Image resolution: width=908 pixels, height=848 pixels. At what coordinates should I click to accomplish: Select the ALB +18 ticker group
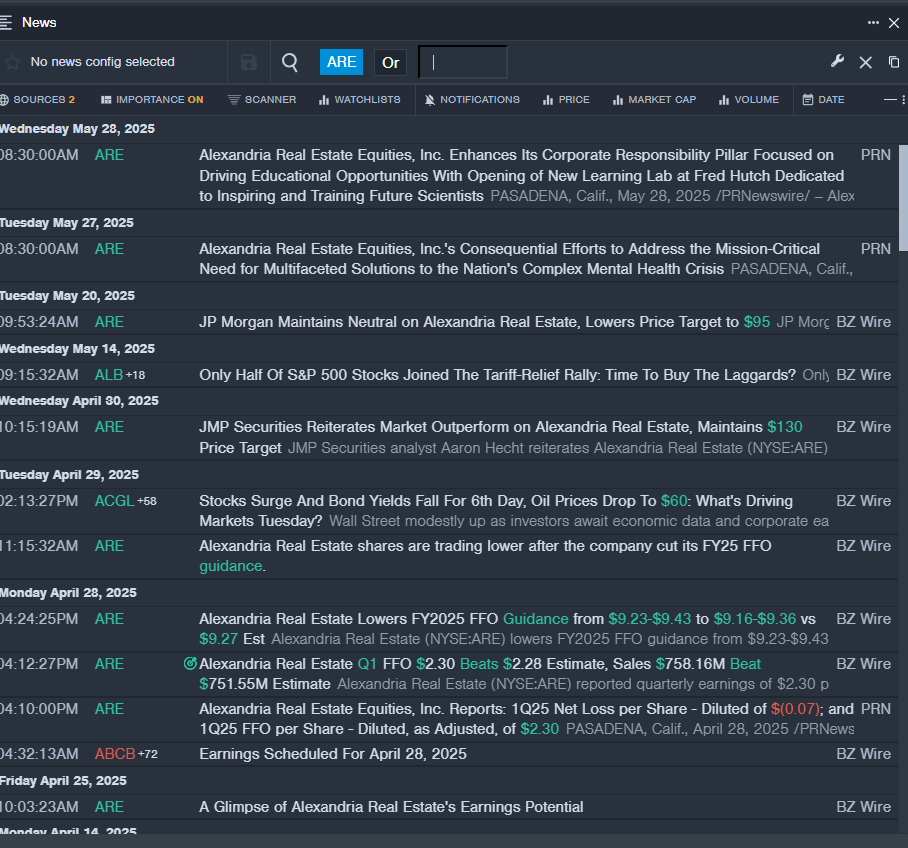click(x=120, y=375)
